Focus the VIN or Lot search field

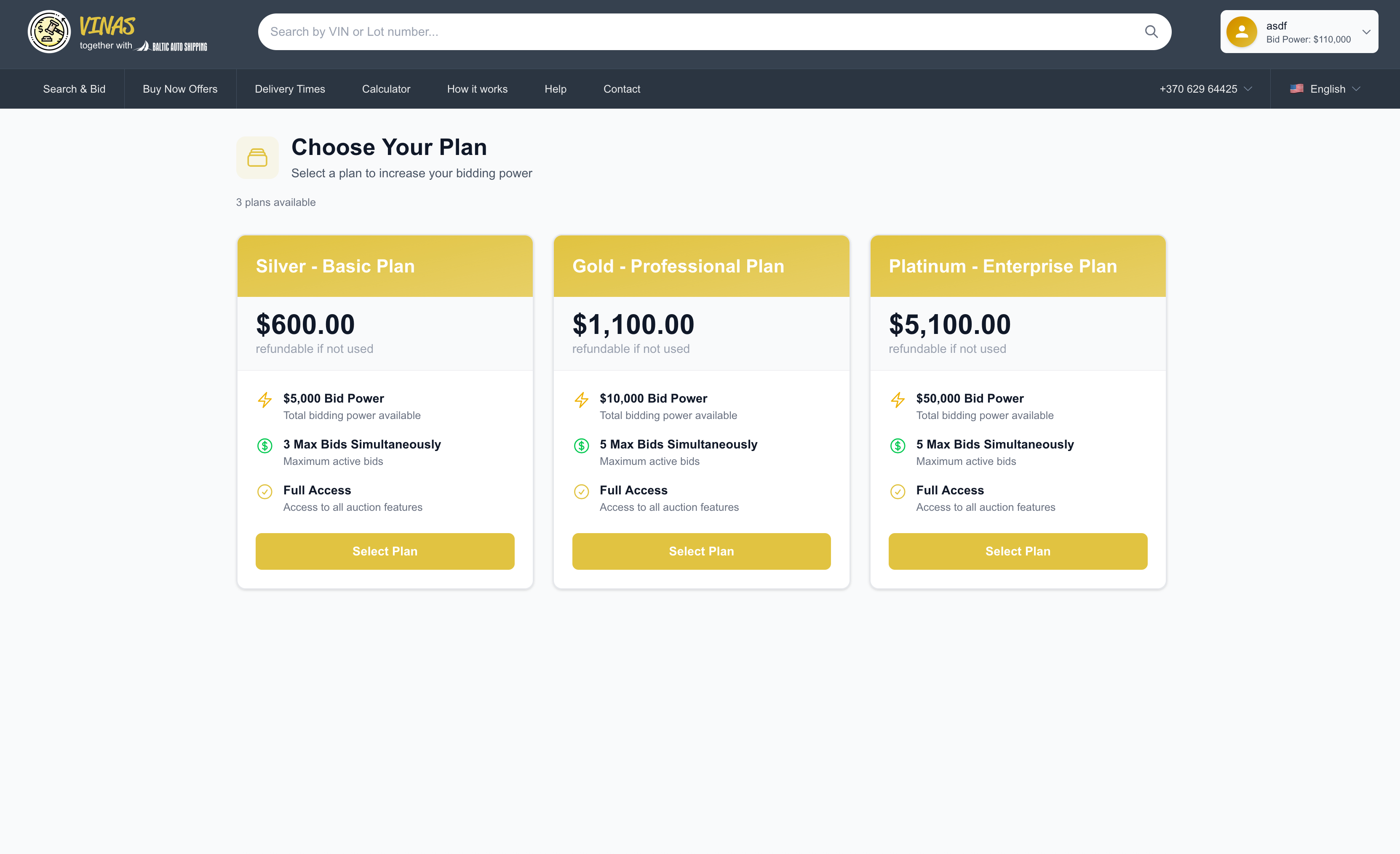(682, 32)
